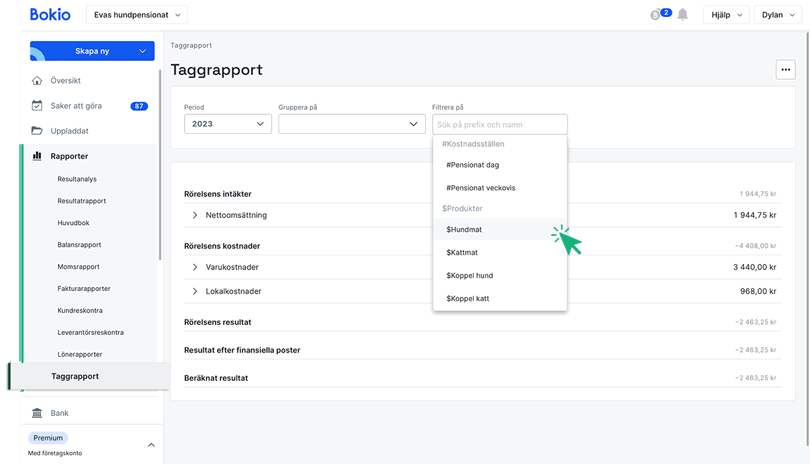Screen dimensions: 810x464
Task: Click the Uppladdat folder icon
Action: point(37,130)
